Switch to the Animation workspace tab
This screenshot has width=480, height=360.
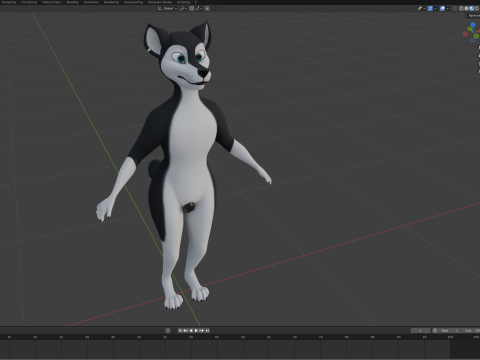click(91, 2)
